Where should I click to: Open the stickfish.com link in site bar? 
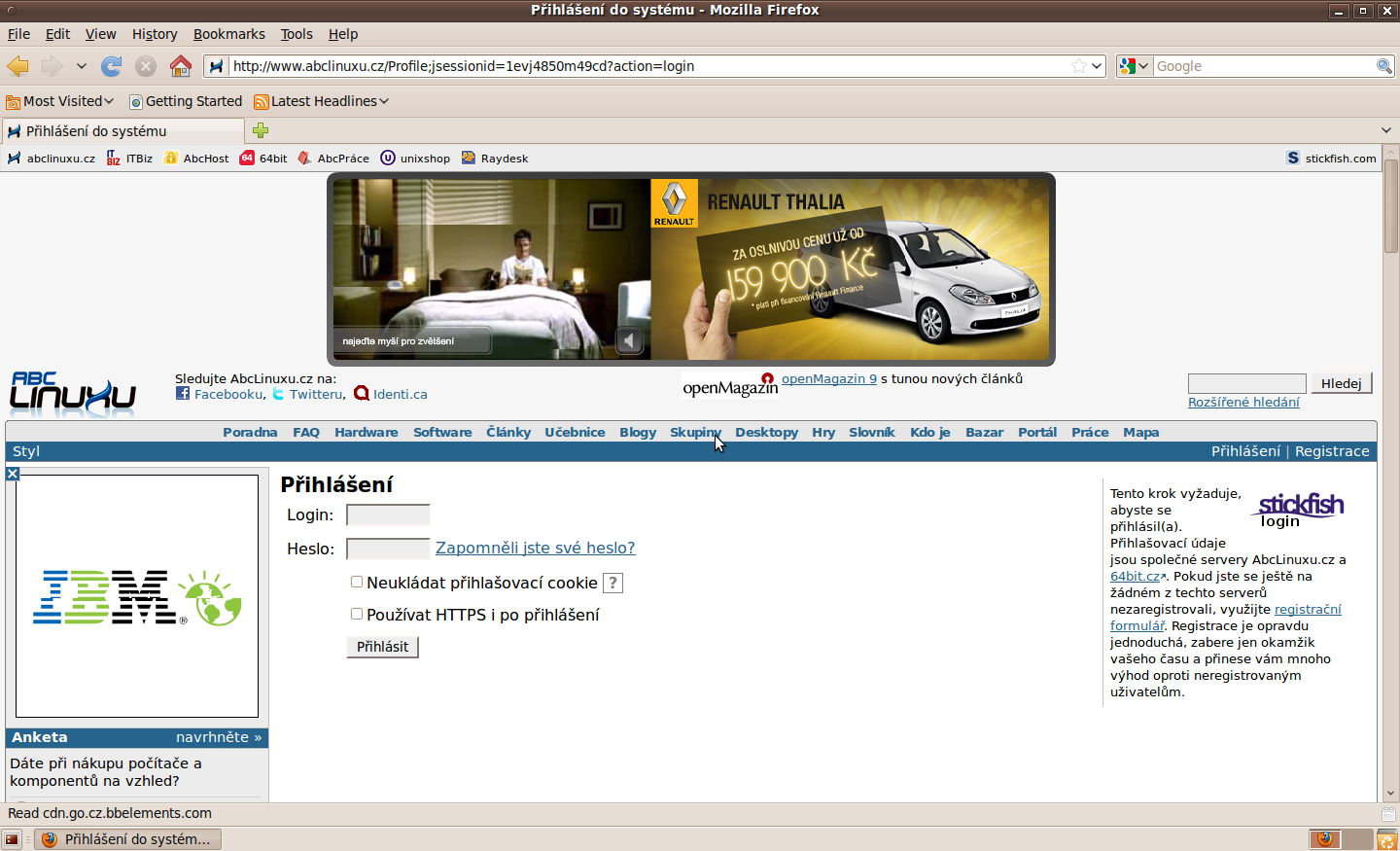click(x=1331, y=159)
